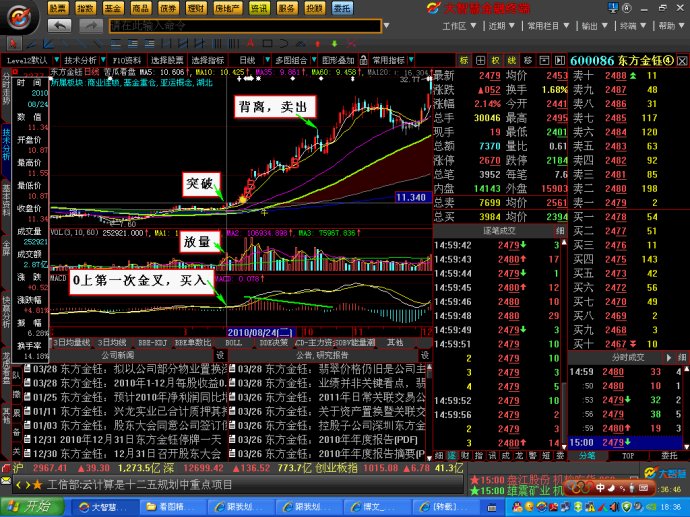Open the 终端 dropdown menu
This screenshot has height=517, width=690.
click(x=633, y=26)
